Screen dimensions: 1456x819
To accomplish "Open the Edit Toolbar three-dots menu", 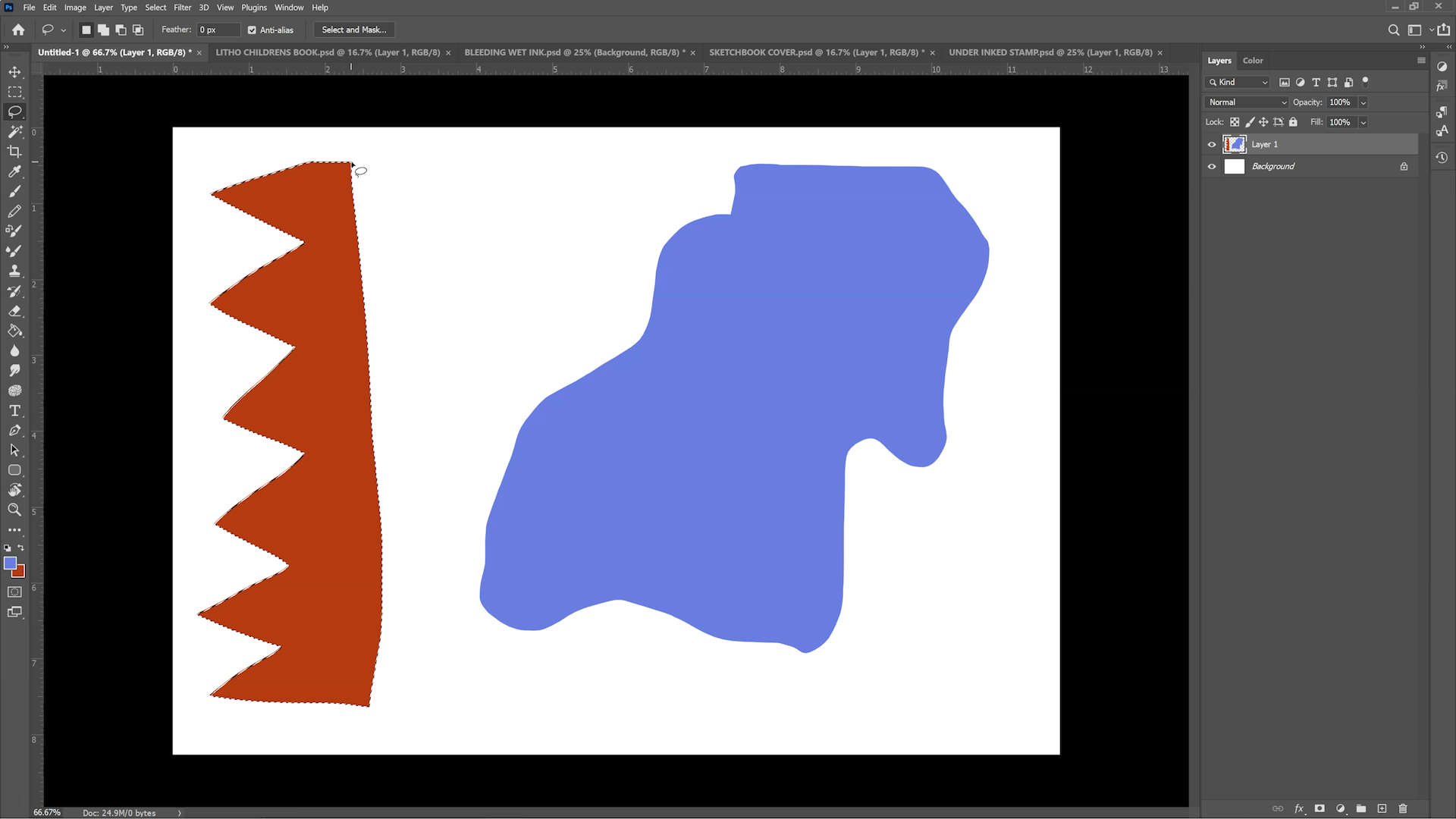I will (14, 530).
